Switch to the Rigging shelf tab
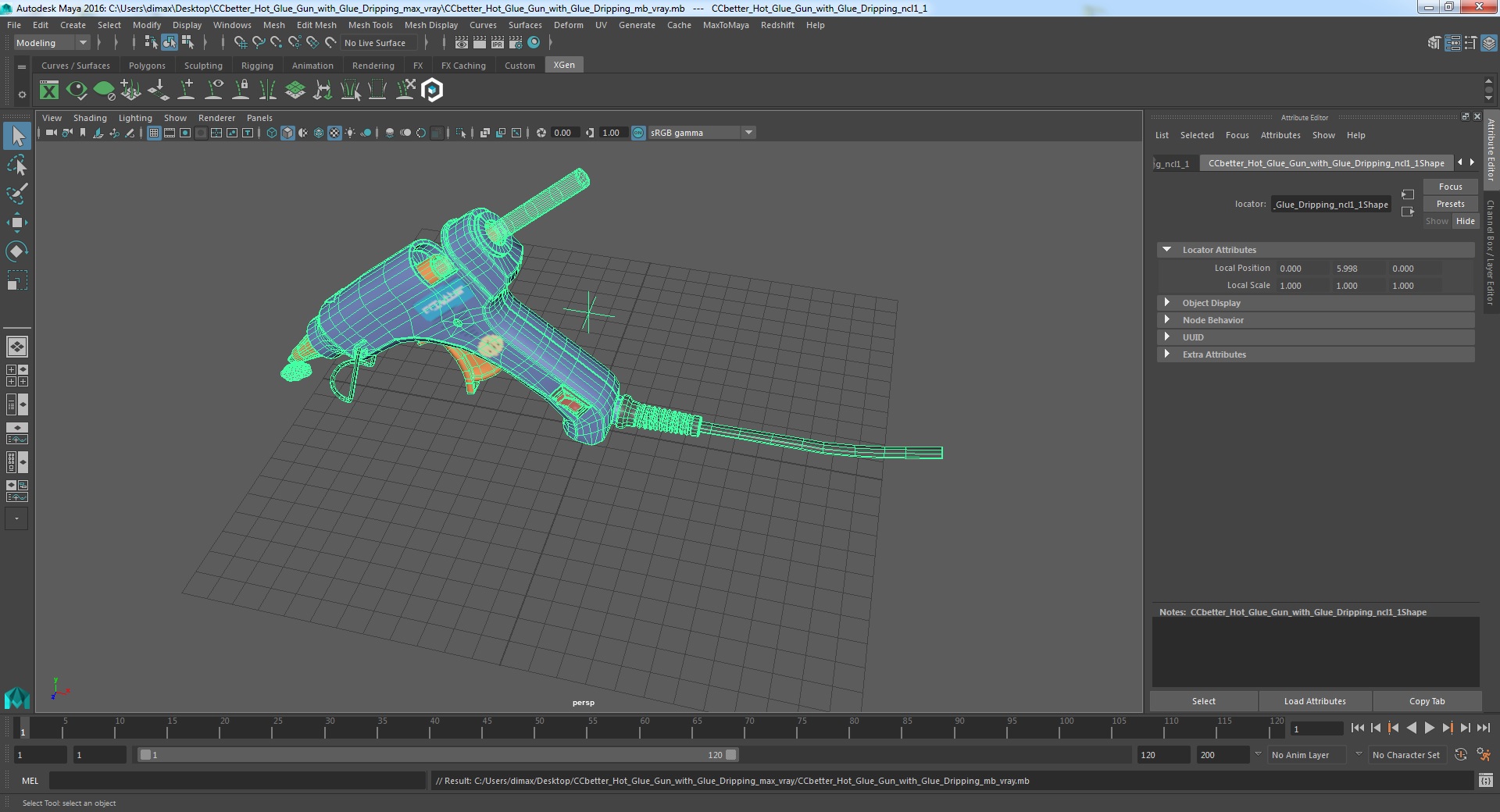Screen dimensions: 1500x812 pyautogui.click(x=257, y=66)
